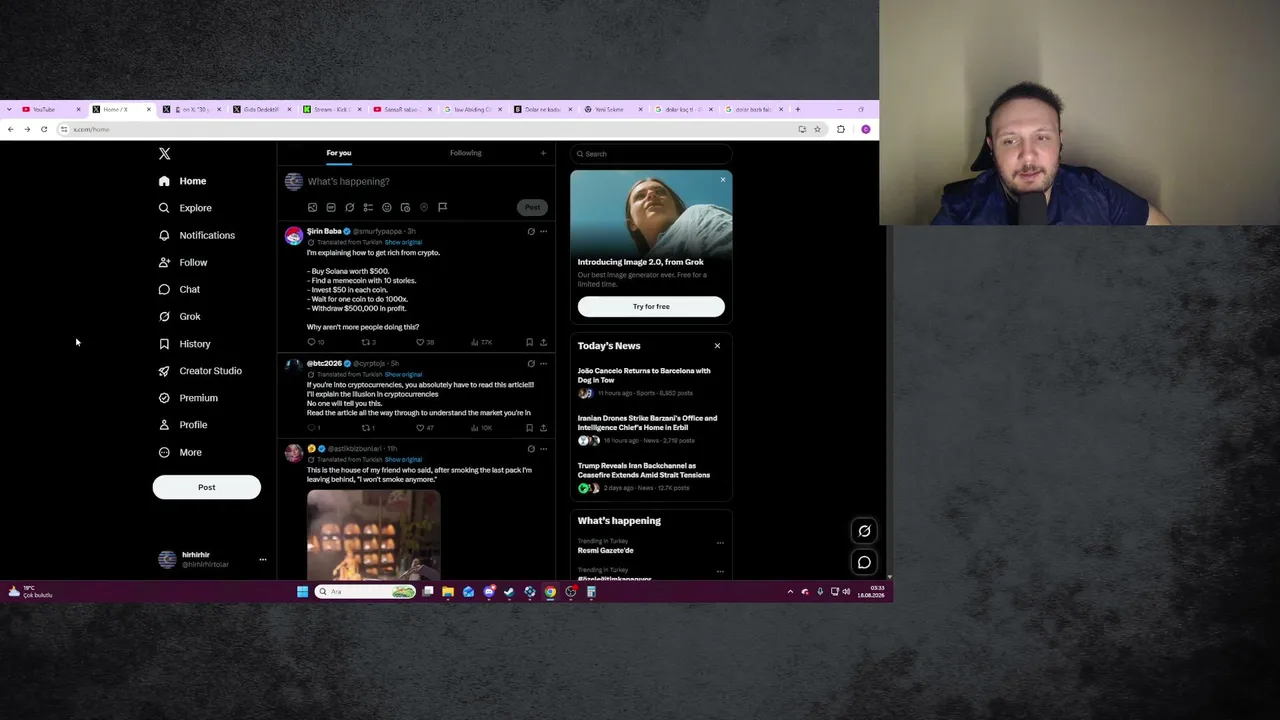This screenshot has width=1280, height=720.
Task: Switch to the YouTube browser tab
Action: click(51, 109)
